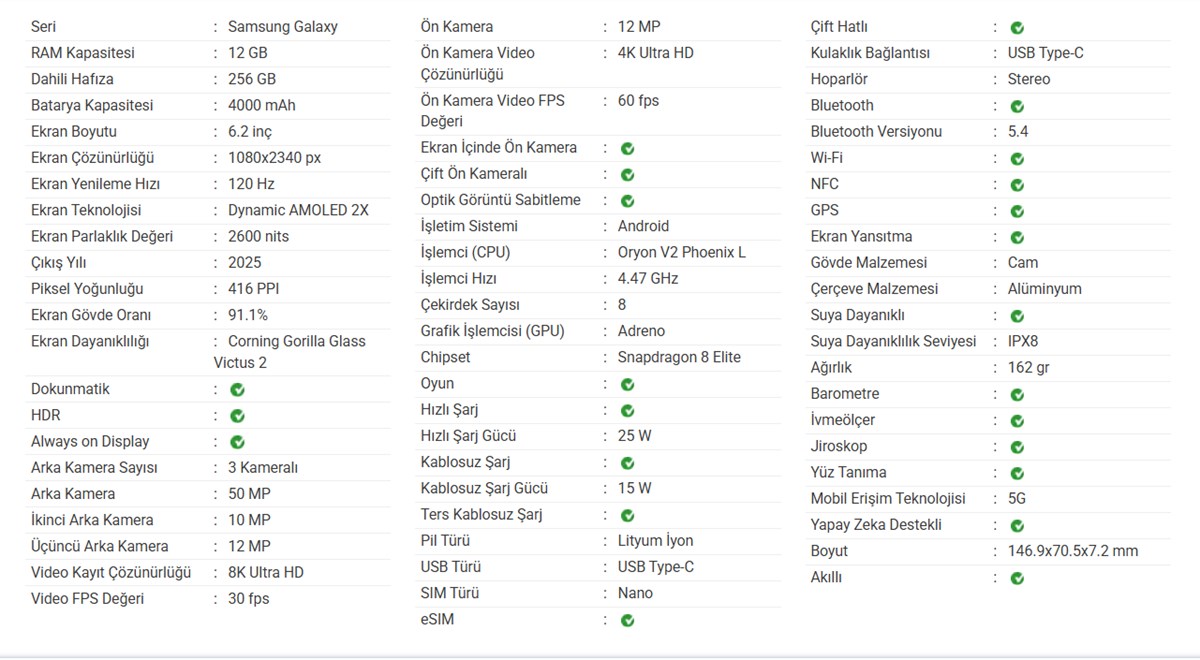1200x660 pixels.
Task: Click the Optik Görüntü Sabitleme checkmark
Action: [628, 201]
